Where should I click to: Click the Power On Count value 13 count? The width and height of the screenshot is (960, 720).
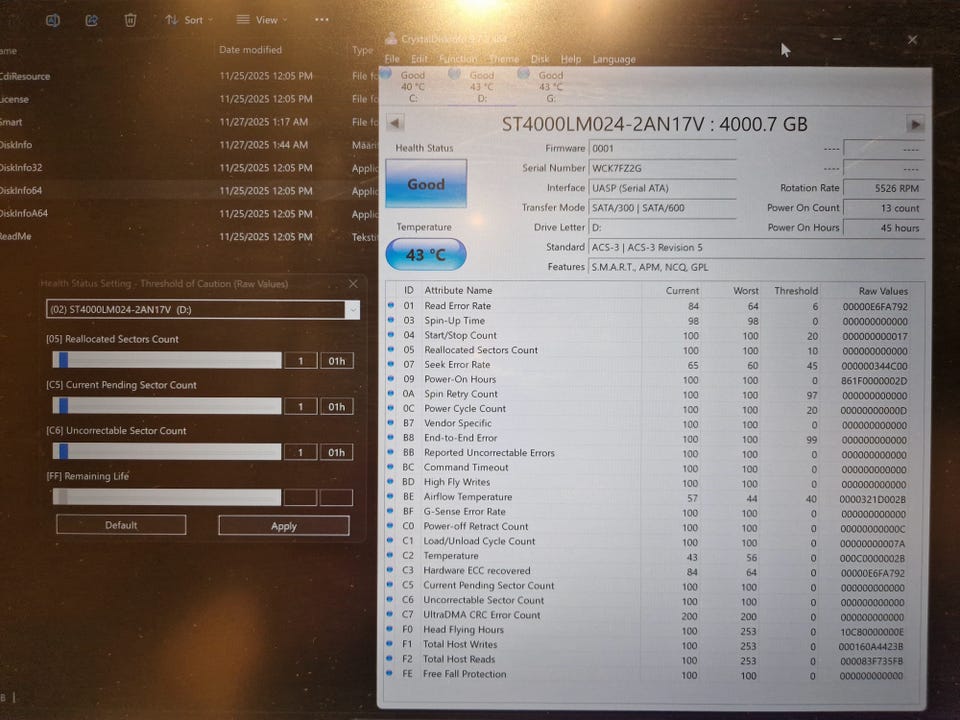(x=883, y=208)
